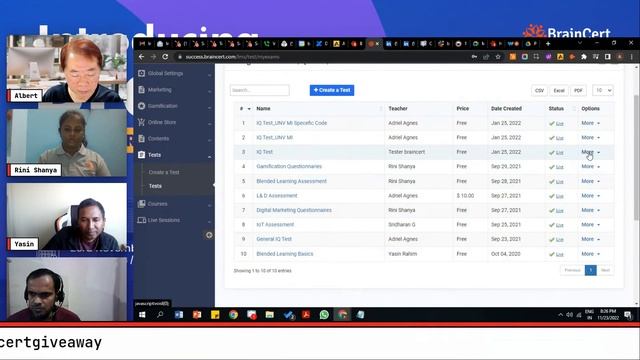Open the Chrome extensions puzzle icon

coord(584,57)
